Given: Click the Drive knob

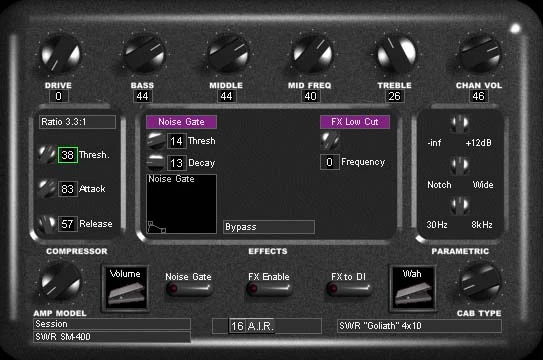Looking at the screenshot, I should [61, 54].
